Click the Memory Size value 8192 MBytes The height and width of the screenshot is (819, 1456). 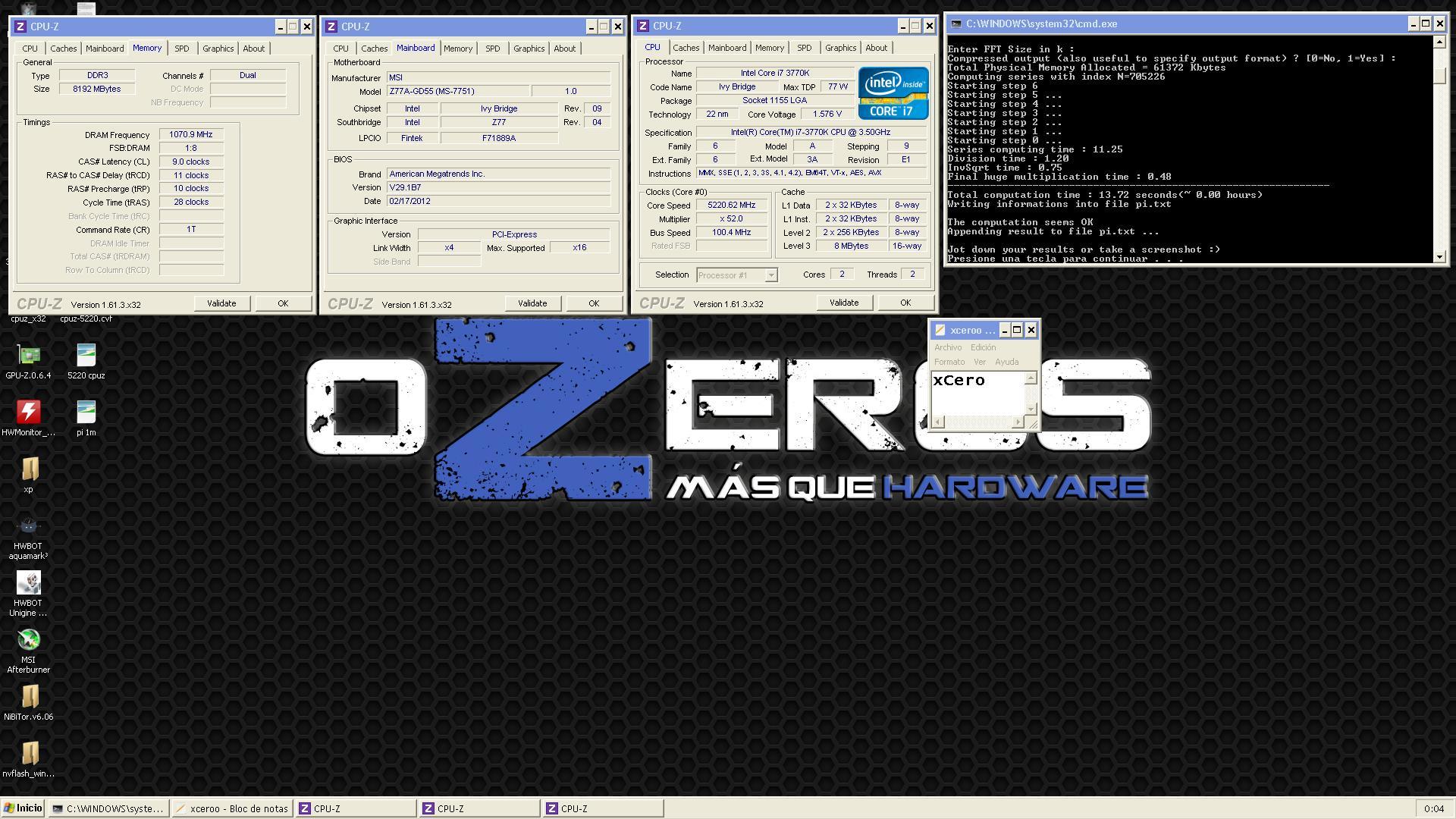pos(97,89)
